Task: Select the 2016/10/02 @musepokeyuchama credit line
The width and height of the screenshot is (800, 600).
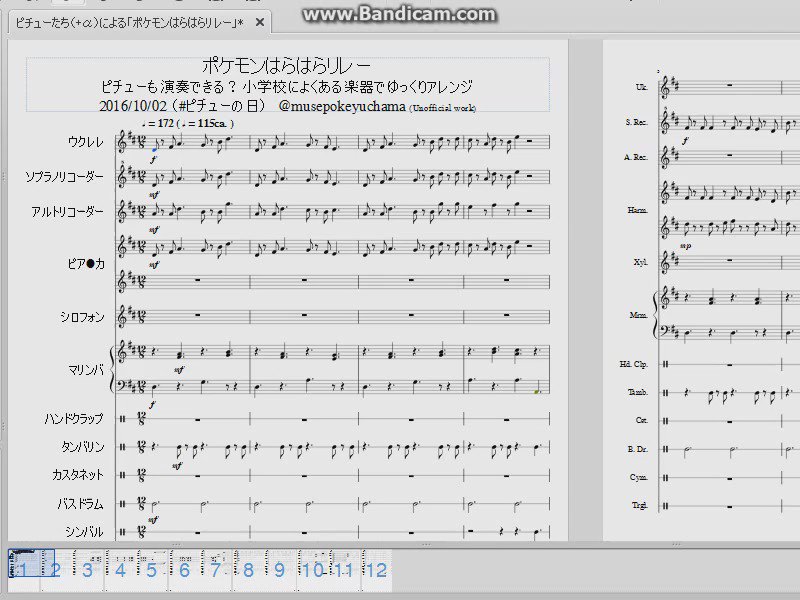Action: coord(287,106)
